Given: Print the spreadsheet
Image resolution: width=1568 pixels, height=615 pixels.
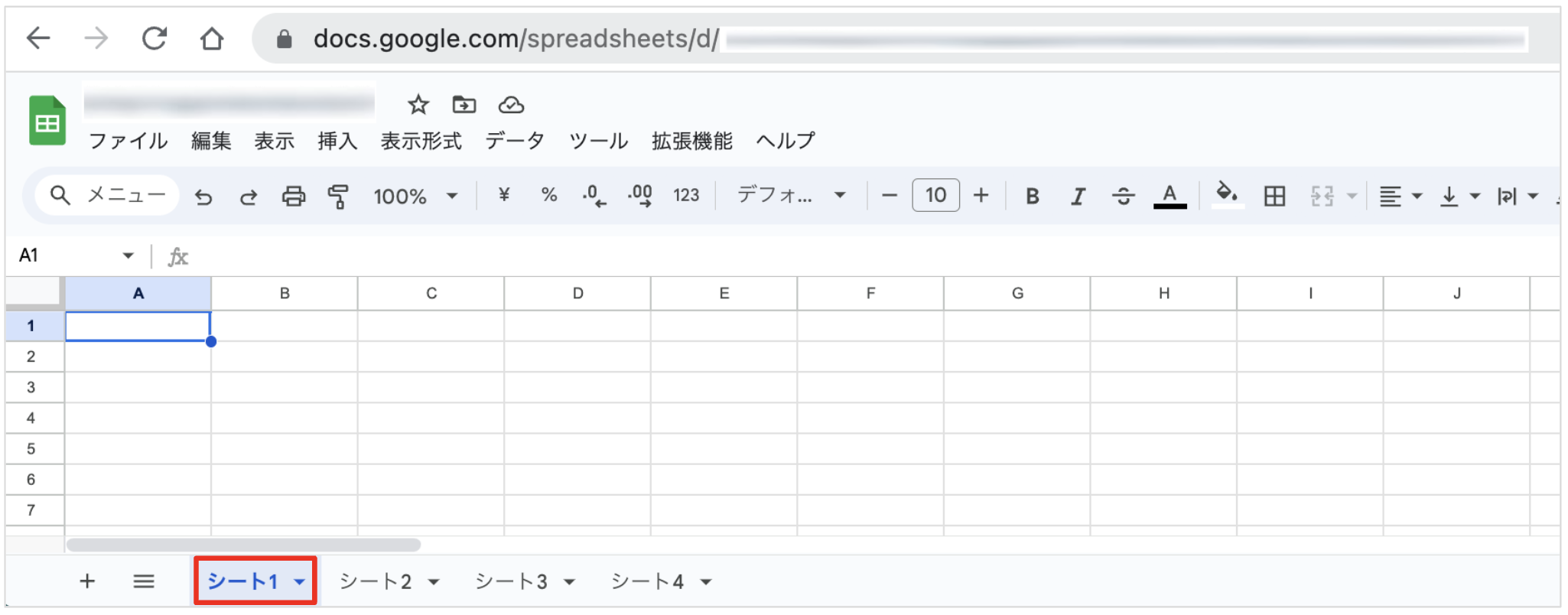Looking at the screenshot, I should tap(293, 197).
